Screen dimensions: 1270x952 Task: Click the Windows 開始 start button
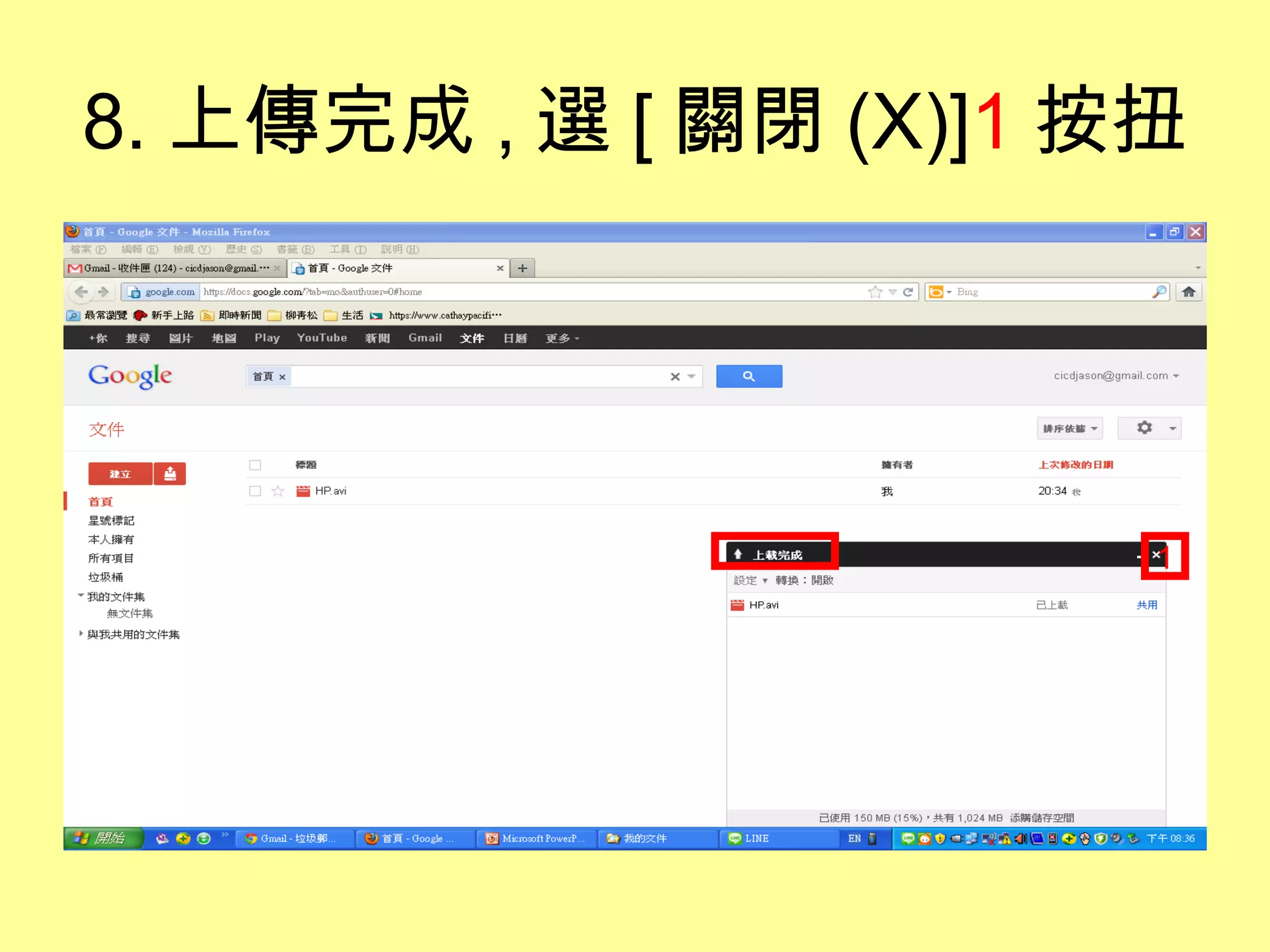point(103,839)
